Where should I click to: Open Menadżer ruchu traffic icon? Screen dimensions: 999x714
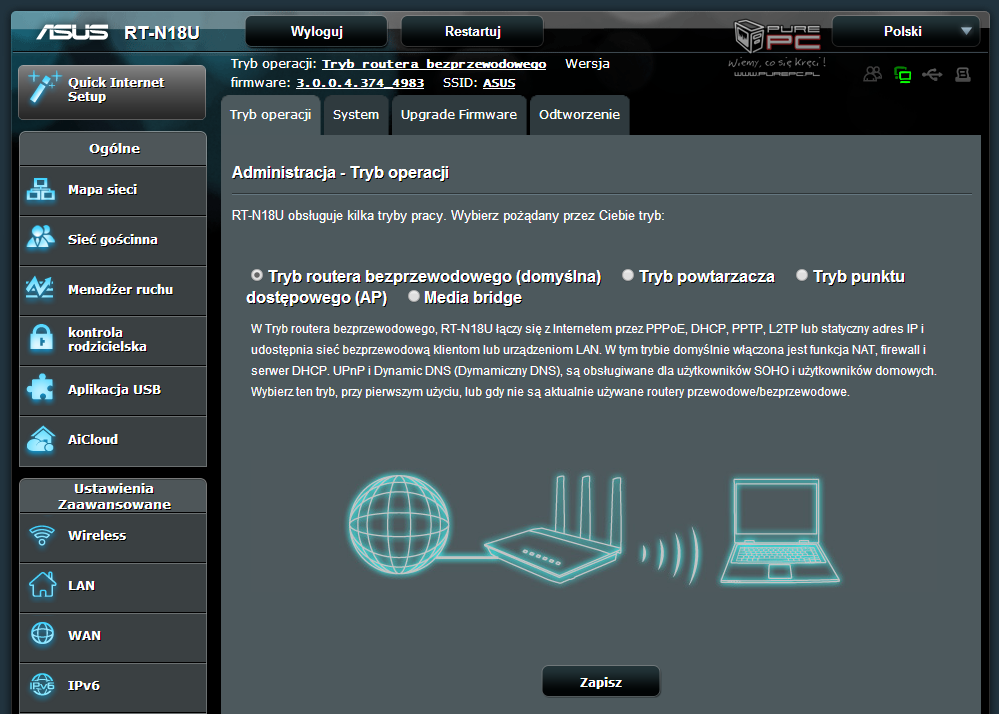point(40,288)
